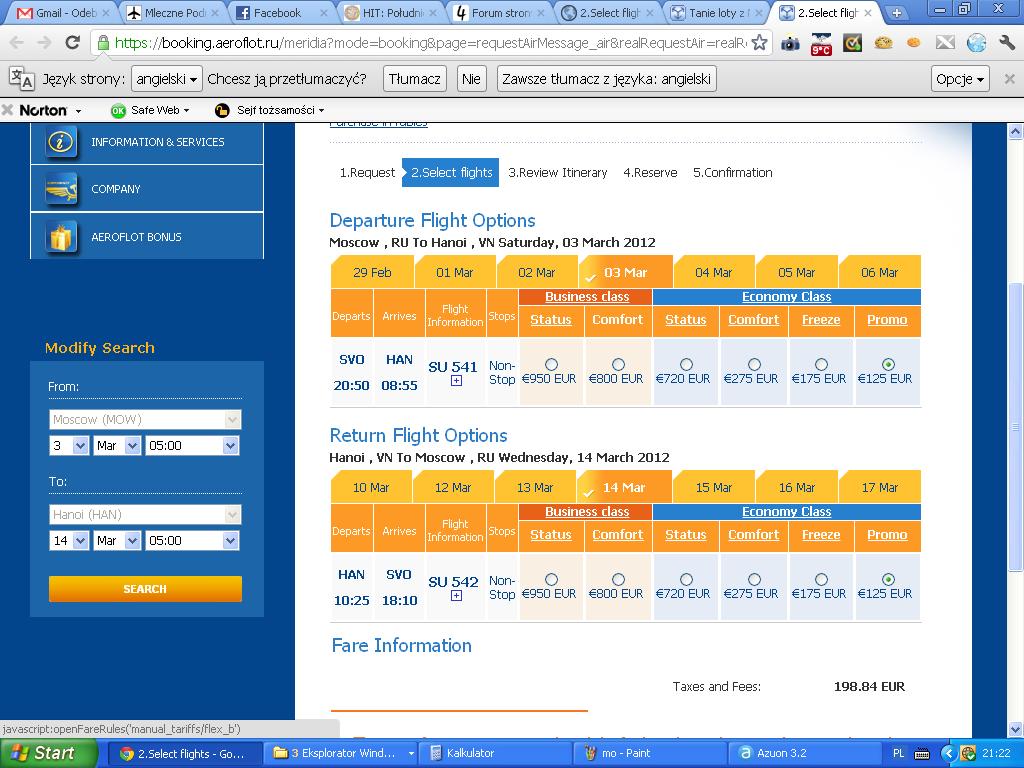Image resolution: width=1024 pixels, height=768 pixels.
Task: Open the return time dropdown 05:00
Action: pyautogui.click(x=192, y=540)
